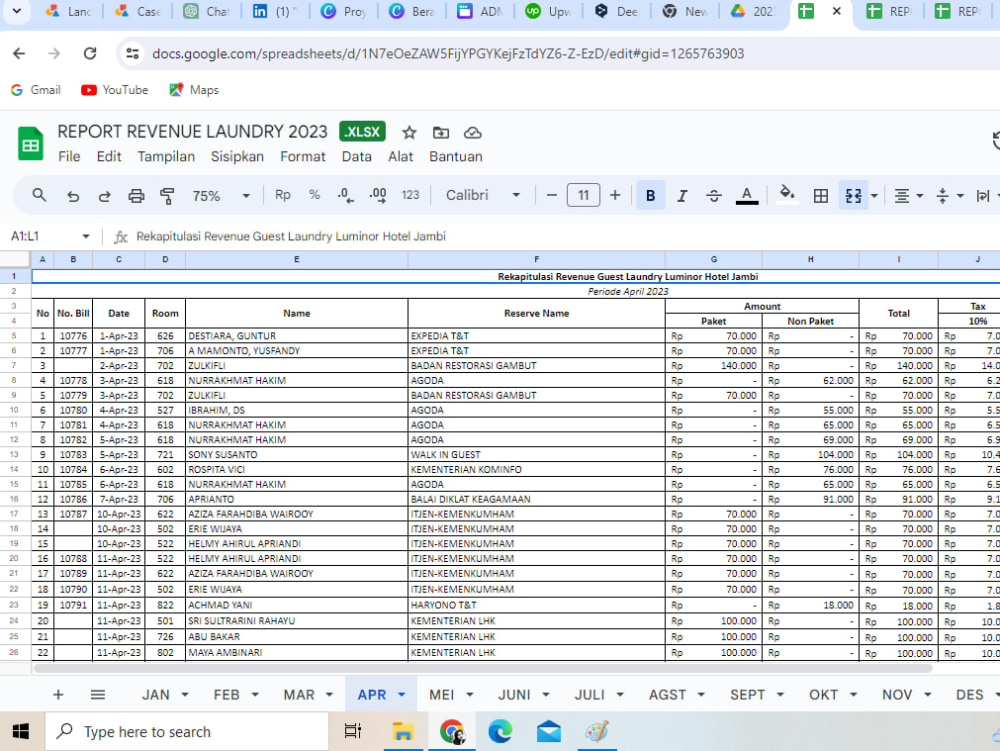Image resolution: width=1000 pixels, height=751 pixels.
Task: Open File Explorer from taskbar
Action: (x=403, y=732)
